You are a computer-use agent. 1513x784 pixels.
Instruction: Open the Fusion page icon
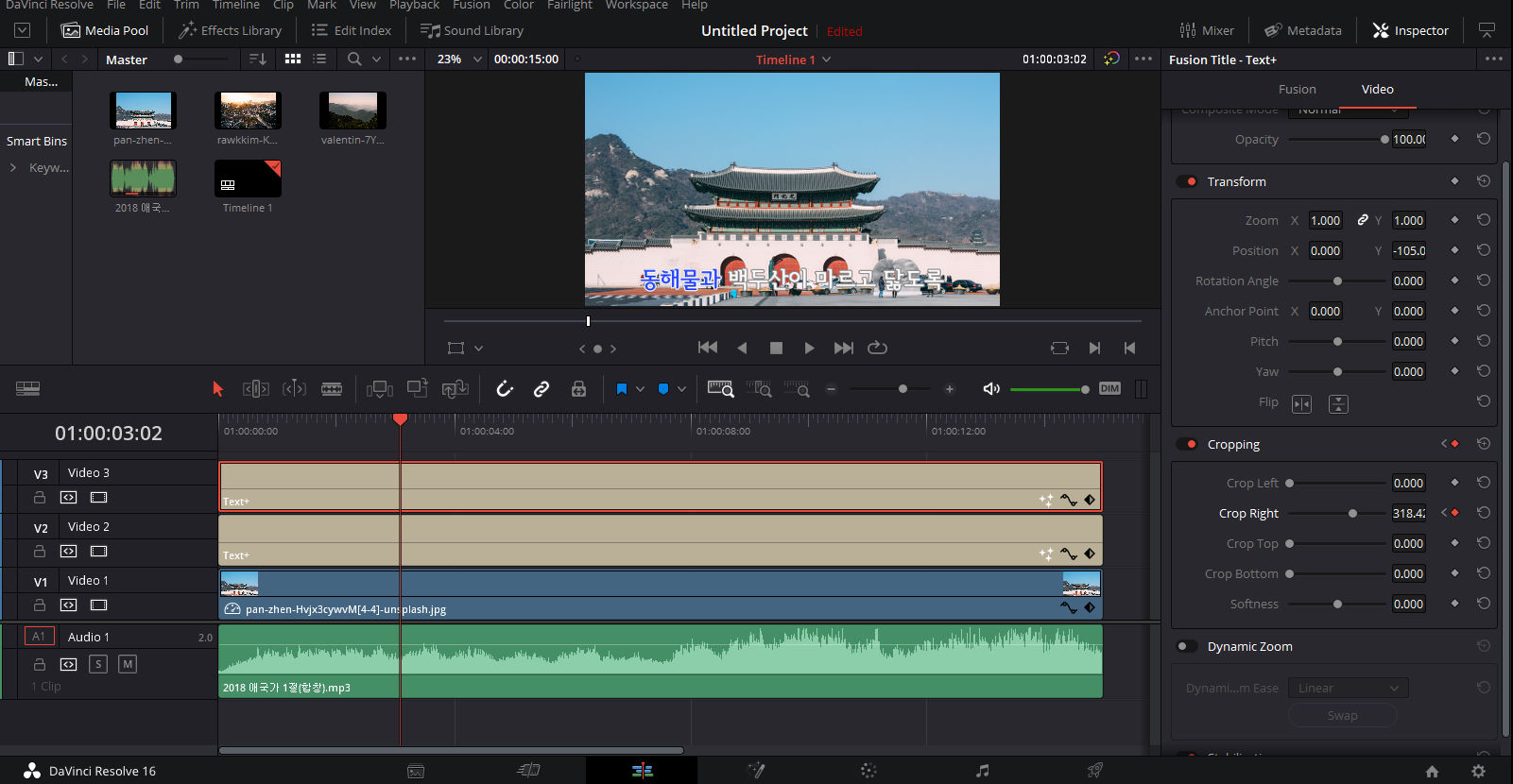tap(756, 771)
